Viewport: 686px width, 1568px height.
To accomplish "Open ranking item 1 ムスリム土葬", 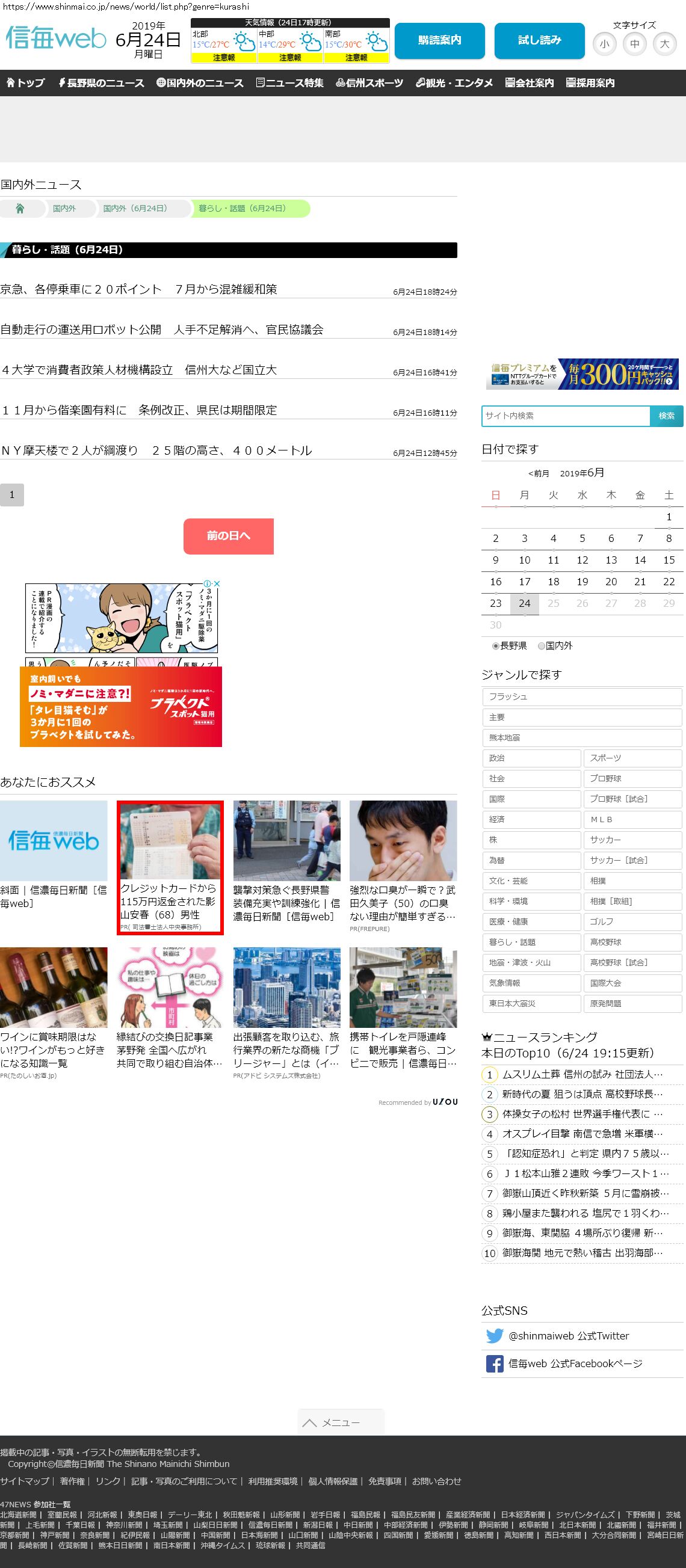I will tap(582, 1075).
